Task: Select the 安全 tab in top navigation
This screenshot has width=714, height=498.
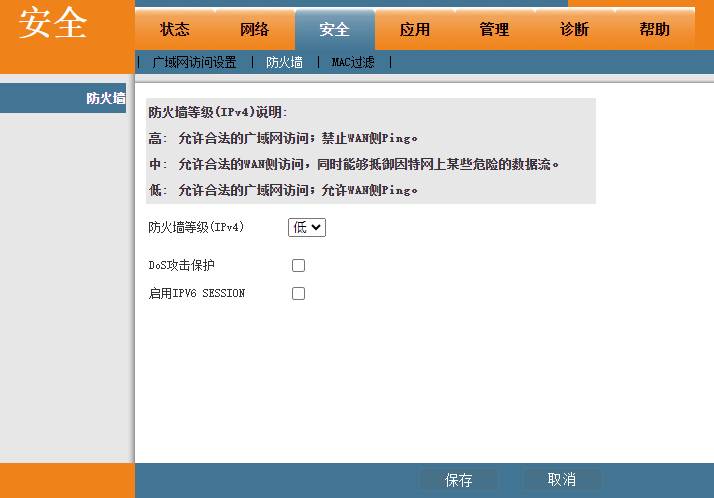Action: pyautogui.click(x=335, y=30)
